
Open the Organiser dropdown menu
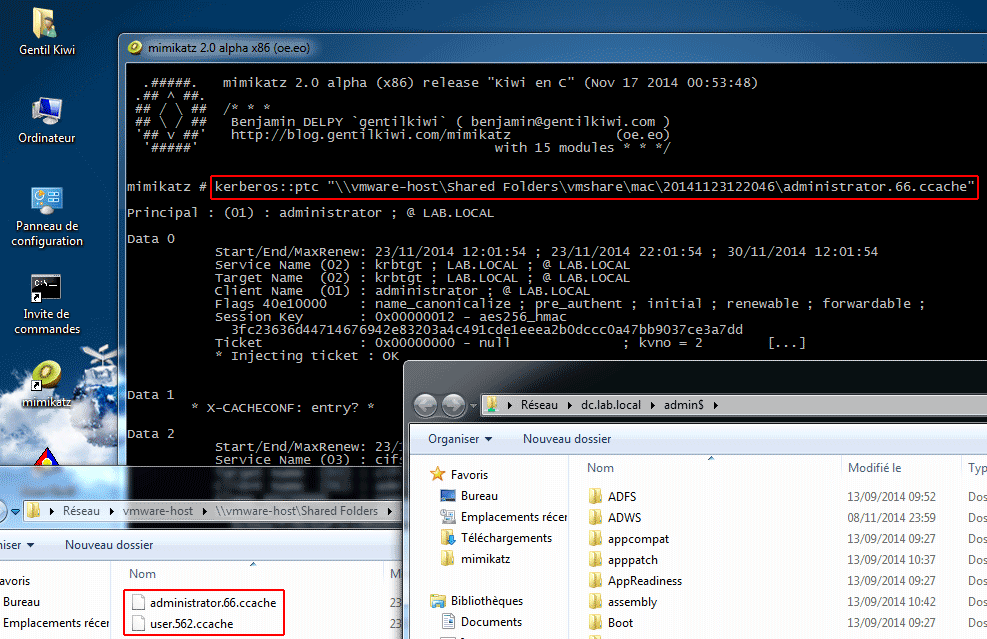point(460,439)
